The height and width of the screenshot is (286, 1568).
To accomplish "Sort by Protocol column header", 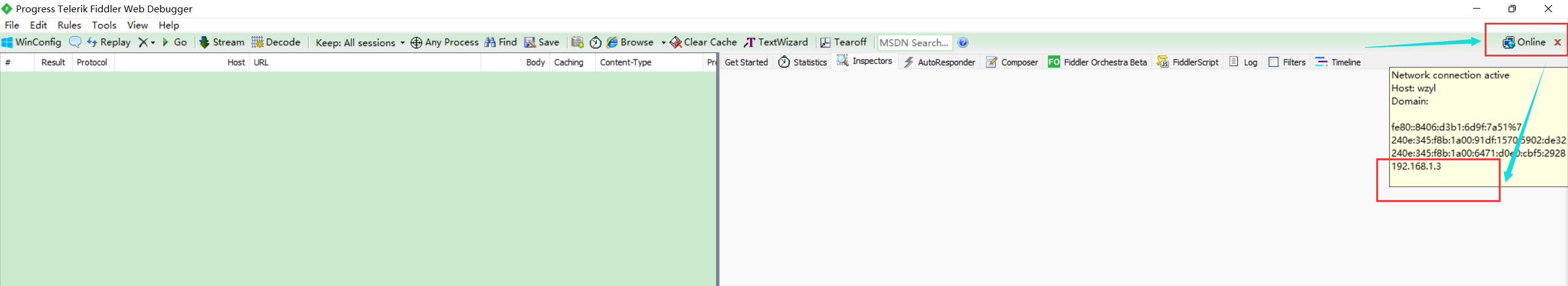I will click(x=93, y=62).
